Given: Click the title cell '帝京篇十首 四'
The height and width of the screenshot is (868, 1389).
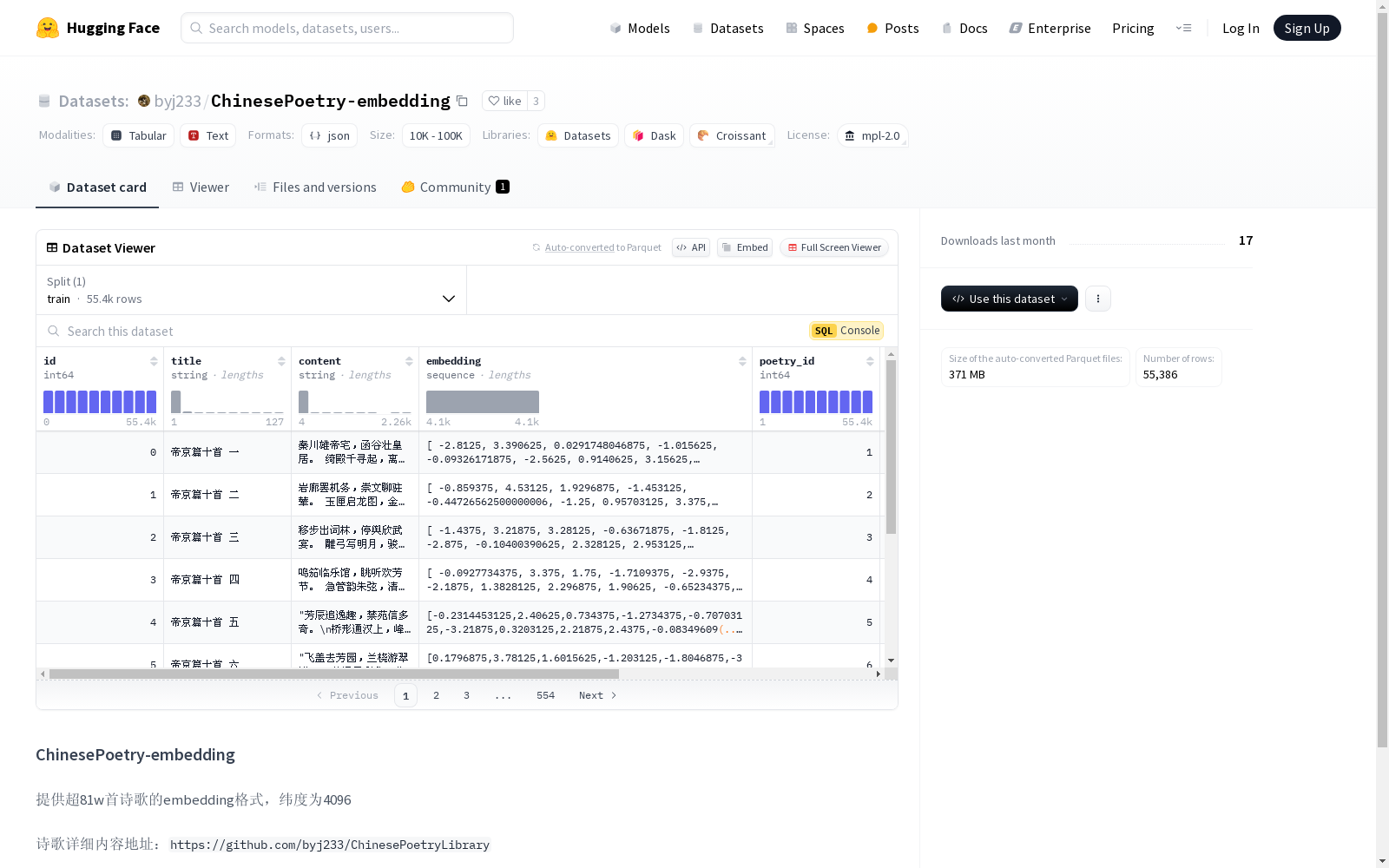Looking at the screenshot, I should pos(227,580).
